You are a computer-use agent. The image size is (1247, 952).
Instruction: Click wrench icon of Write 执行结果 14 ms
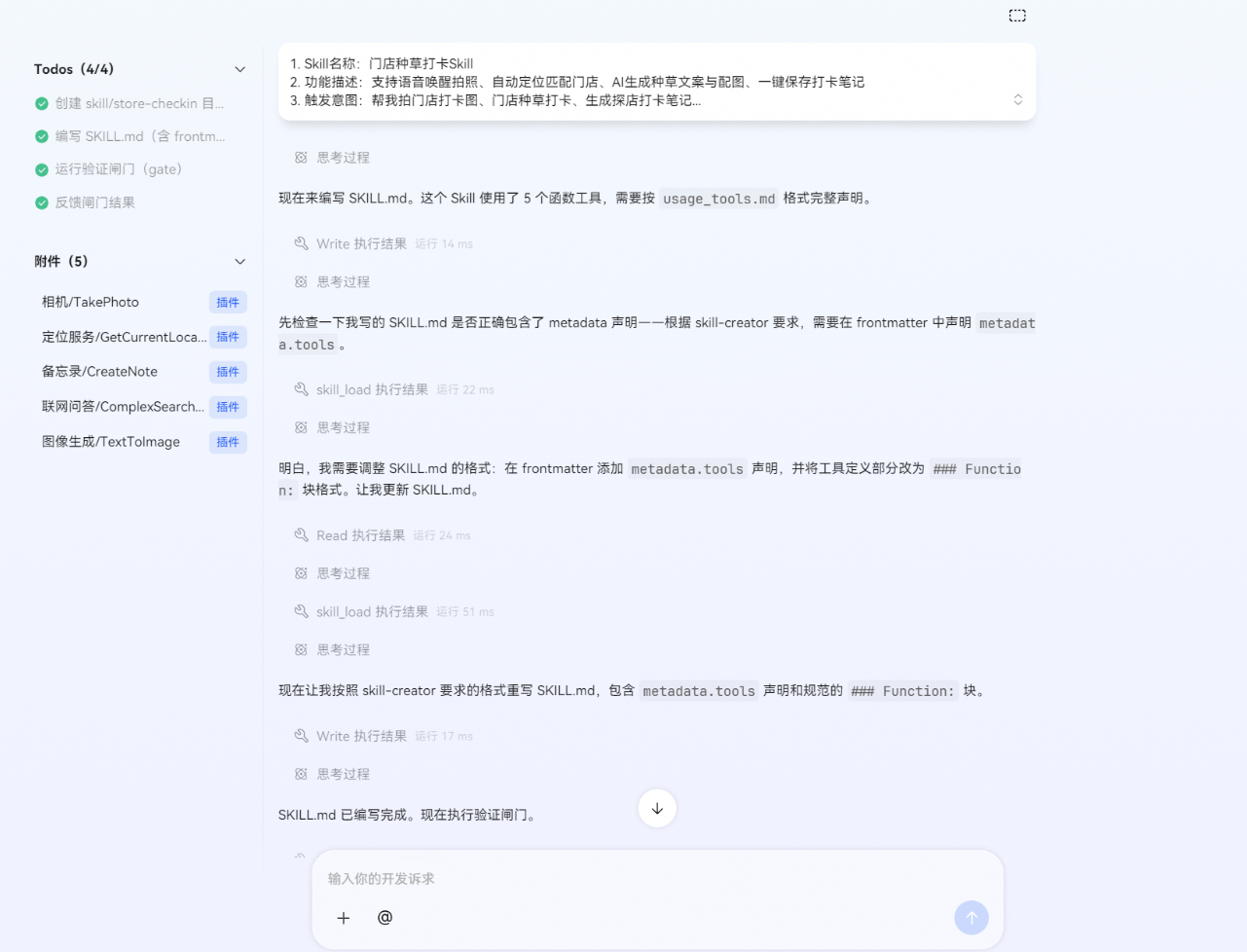pos(301,243)
